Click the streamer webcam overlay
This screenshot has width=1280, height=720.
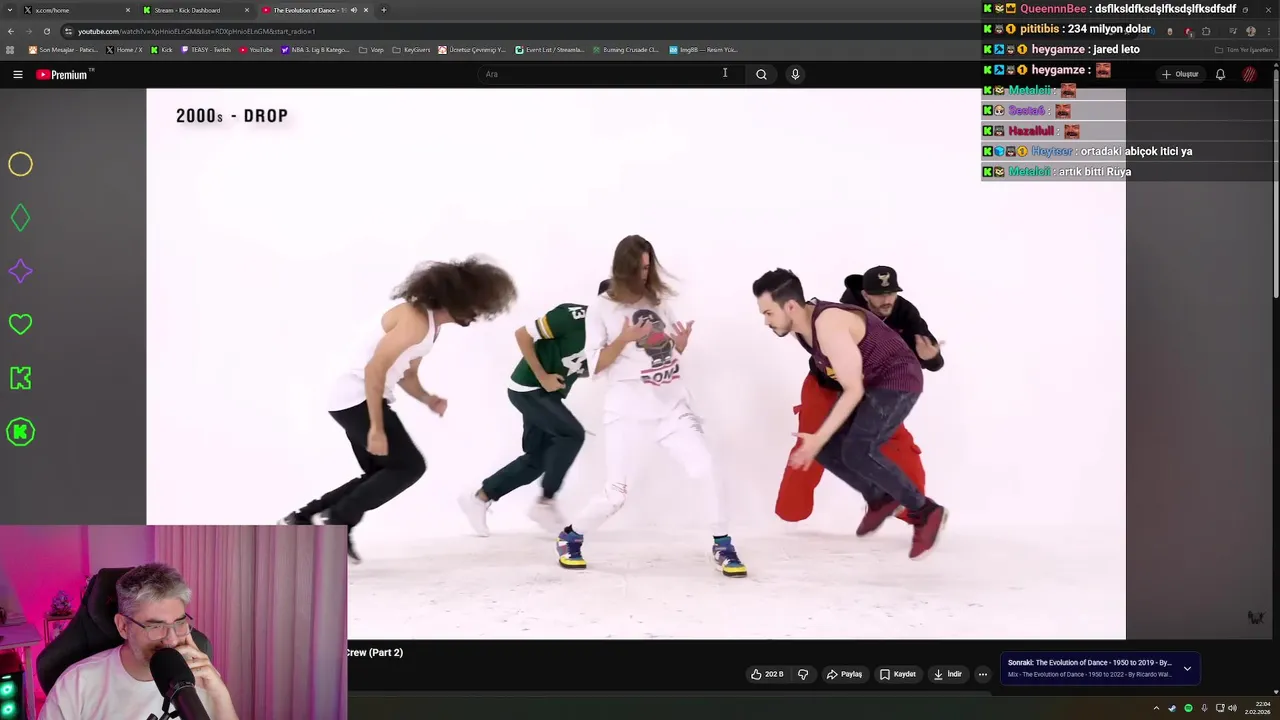coord(174,622)
